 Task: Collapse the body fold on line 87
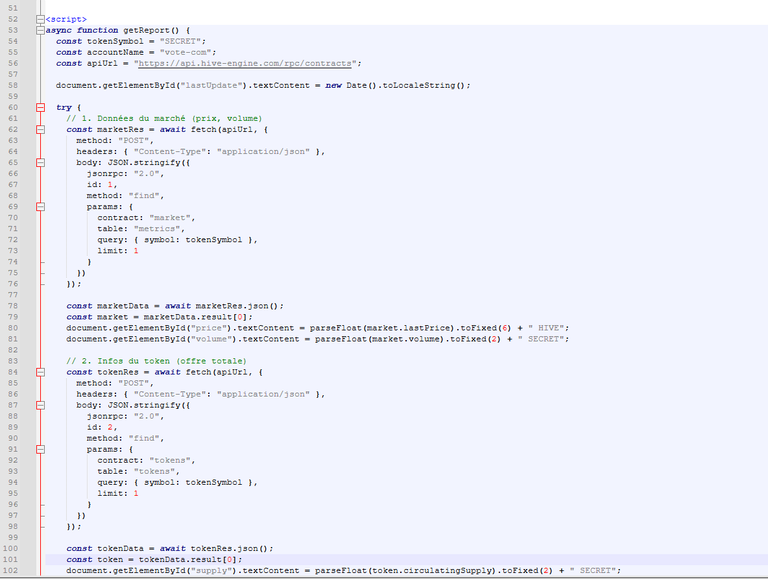click(x=40, y=406)
